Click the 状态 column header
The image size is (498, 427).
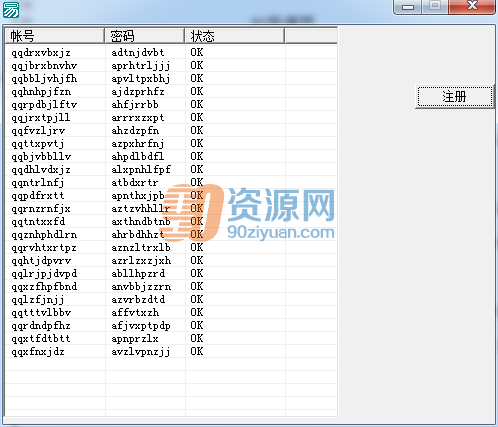(235, 36)
